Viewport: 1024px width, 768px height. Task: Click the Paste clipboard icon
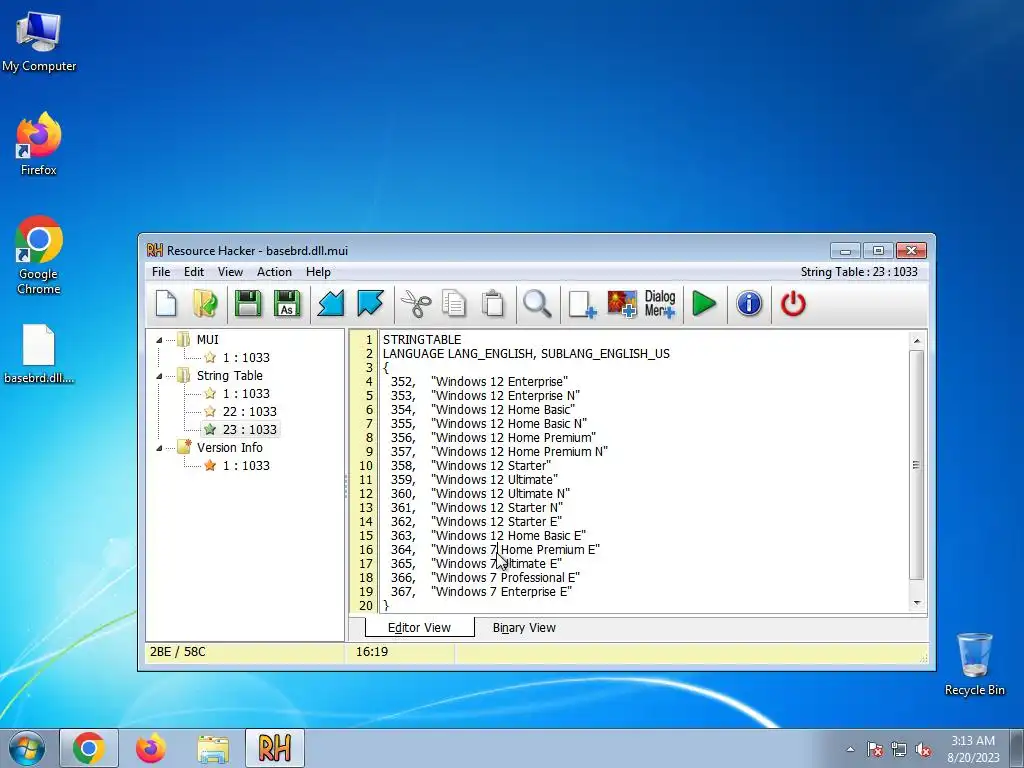(493, 304)
